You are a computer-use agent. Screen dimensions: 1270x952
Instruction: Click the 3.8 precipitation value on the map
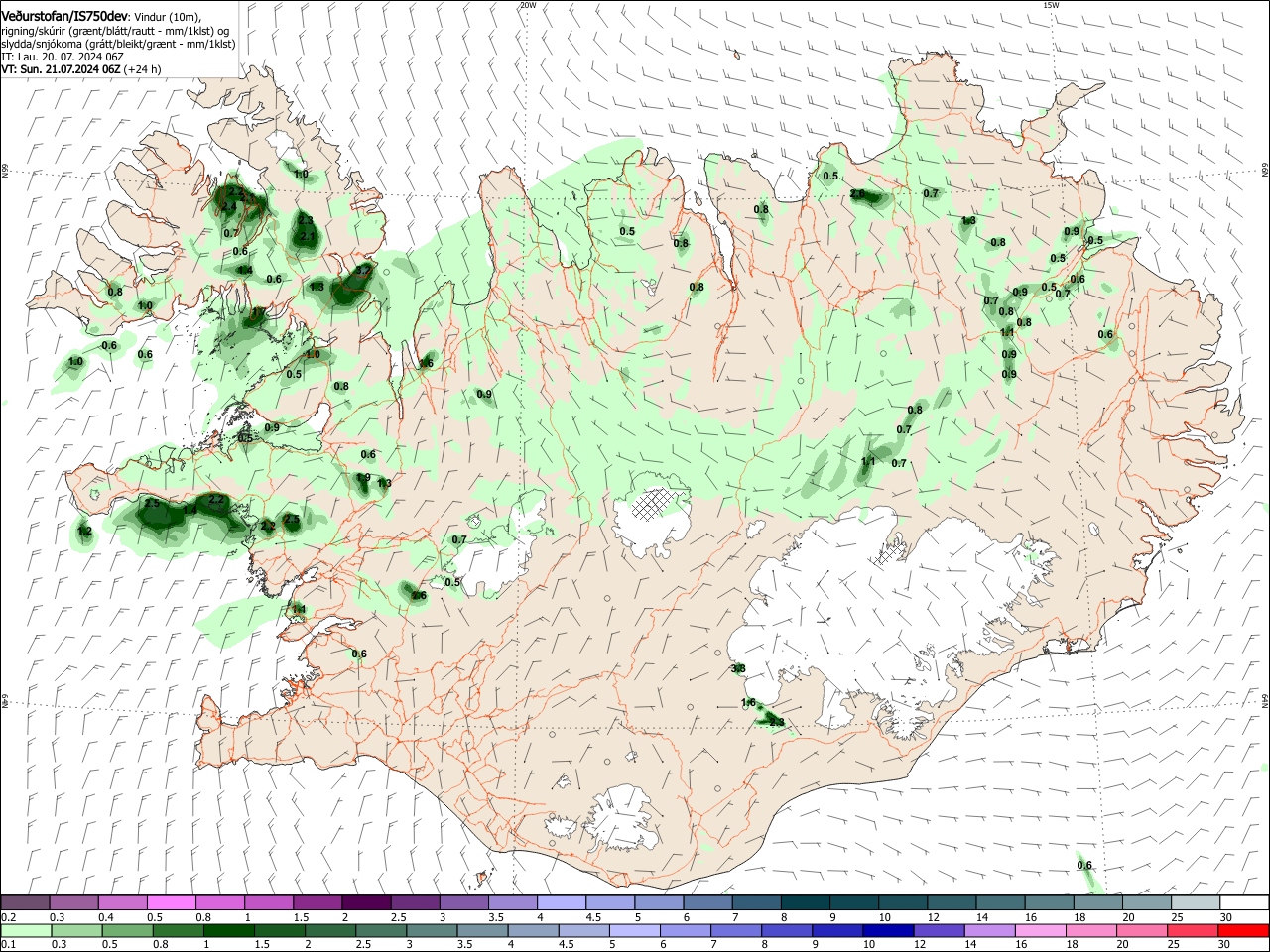click(738, 669)
